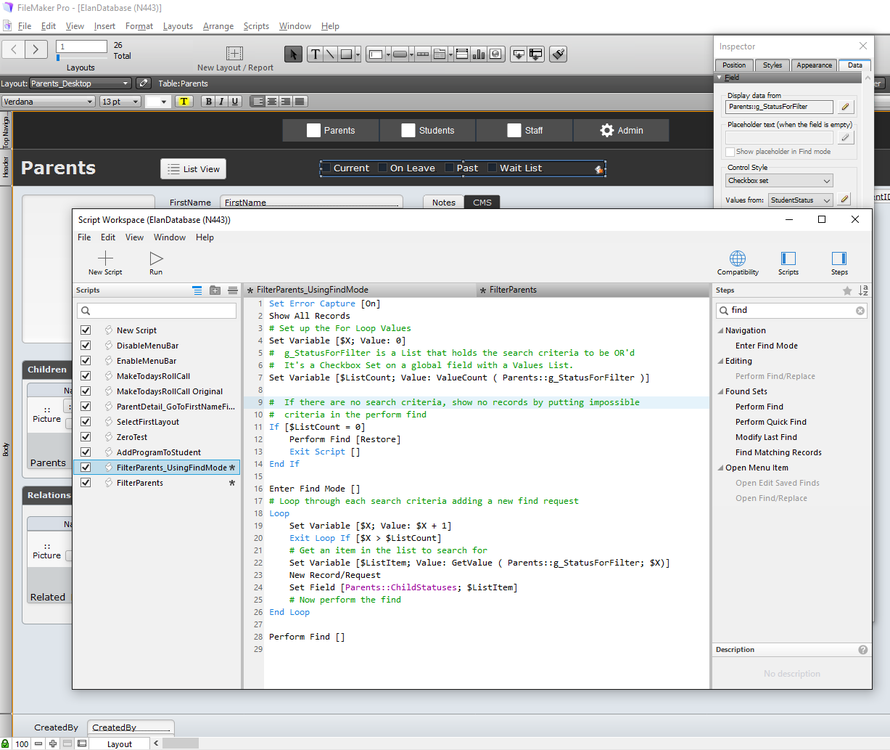Select the Chart tool
Image resolution: width=890 pixels, height=750 pixels.
(478, 55)
